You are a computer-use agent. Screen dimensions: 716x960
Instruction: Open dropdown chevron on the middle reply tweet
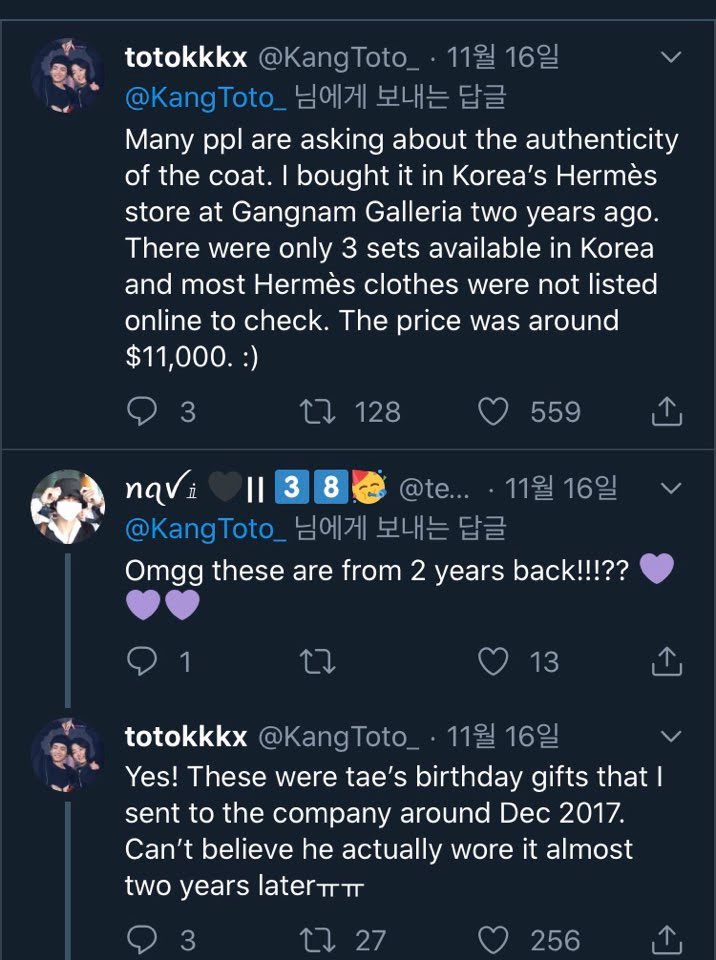coord(672,489)
